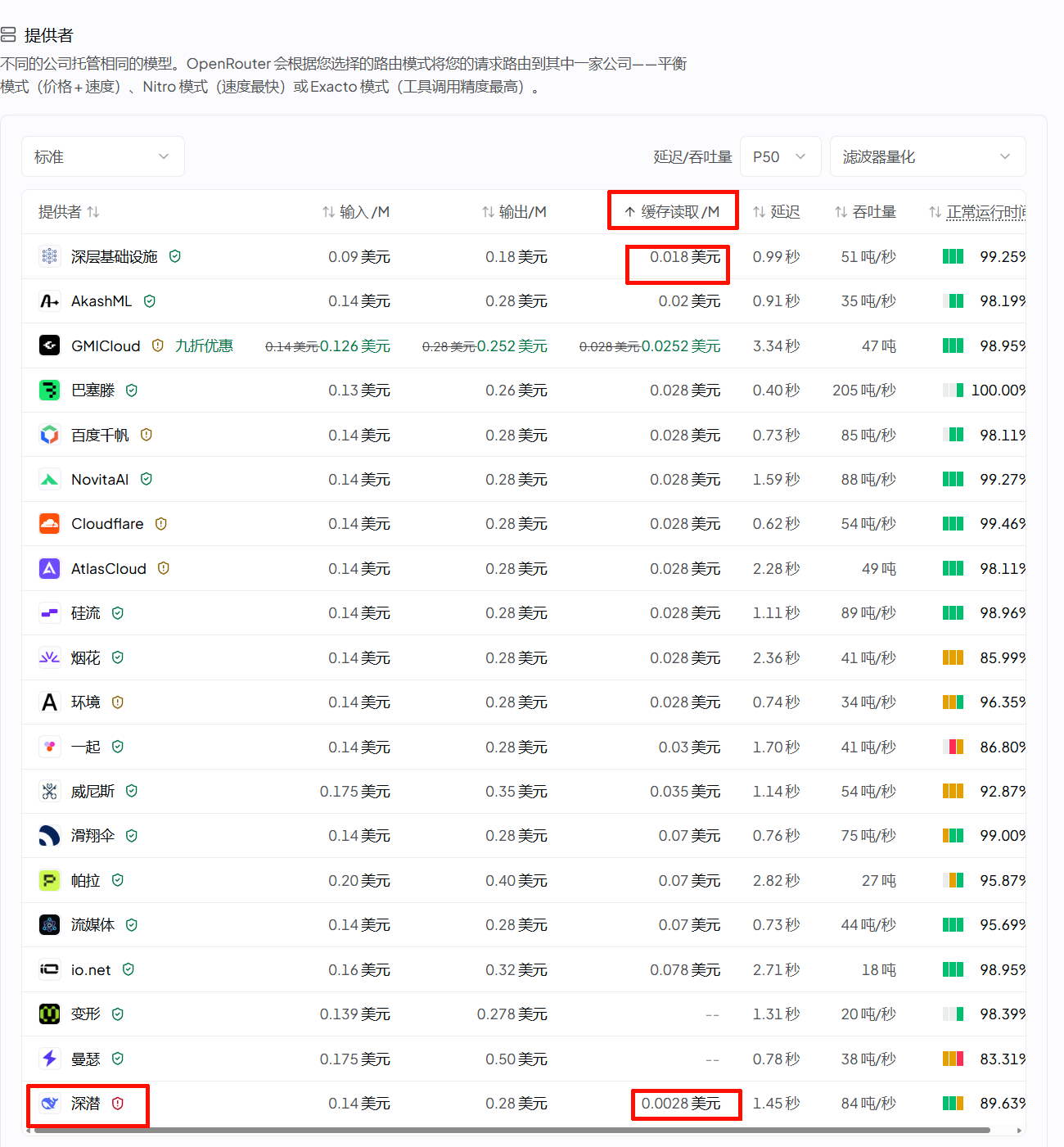Click the 18 吨 throughput value
This screenshot has width=1064, height=1147.
pyautogui.click(x=879, y=969)
